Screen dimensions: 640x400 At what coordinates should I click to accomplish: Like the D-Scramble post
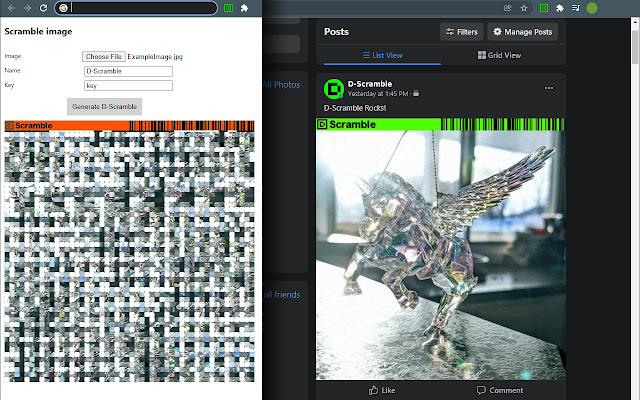pos(382,390)
